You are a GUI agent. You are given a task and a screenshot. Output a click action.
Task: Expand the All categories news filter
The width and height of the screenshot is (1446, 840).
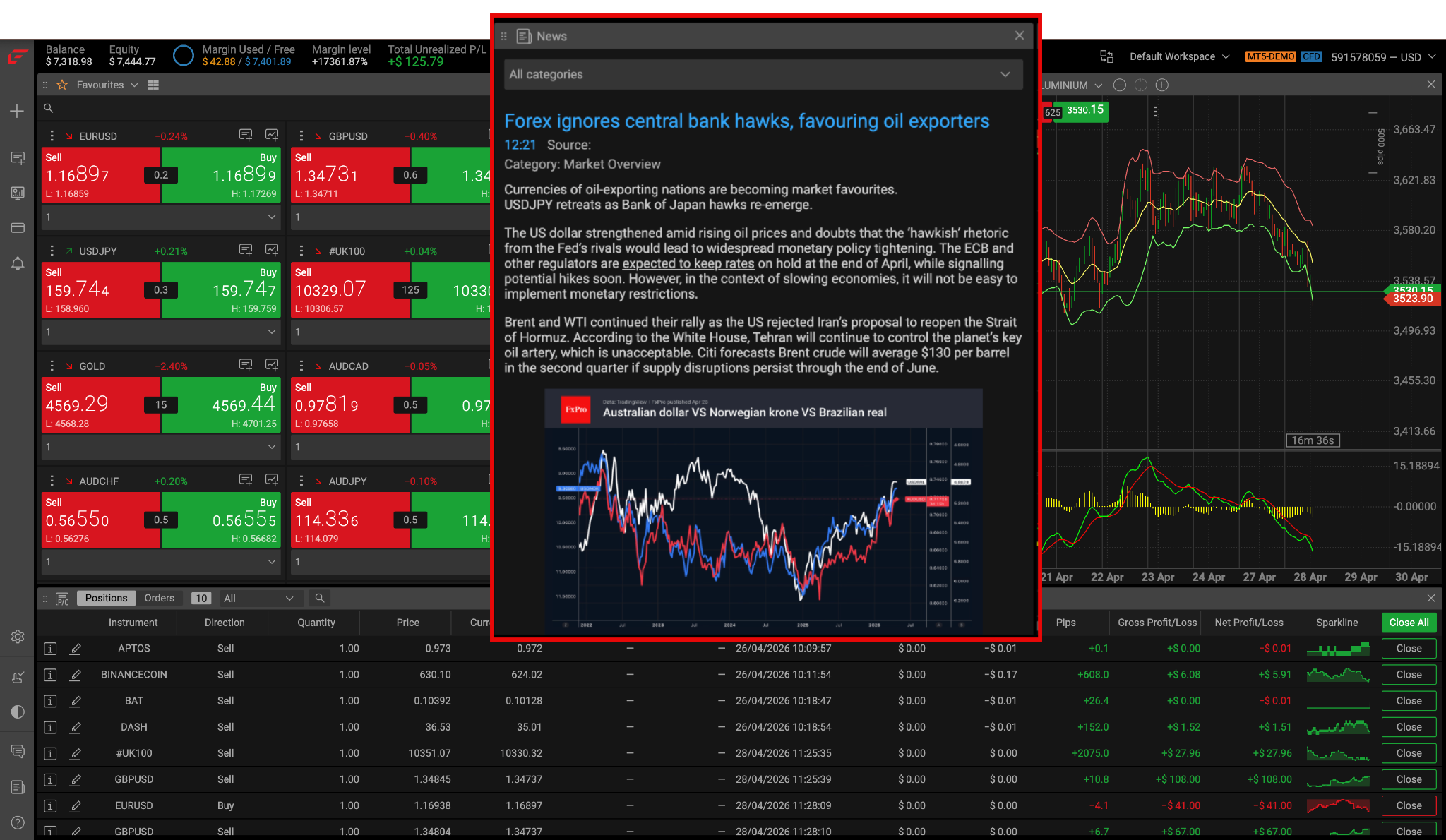click(x=763, y=74)
